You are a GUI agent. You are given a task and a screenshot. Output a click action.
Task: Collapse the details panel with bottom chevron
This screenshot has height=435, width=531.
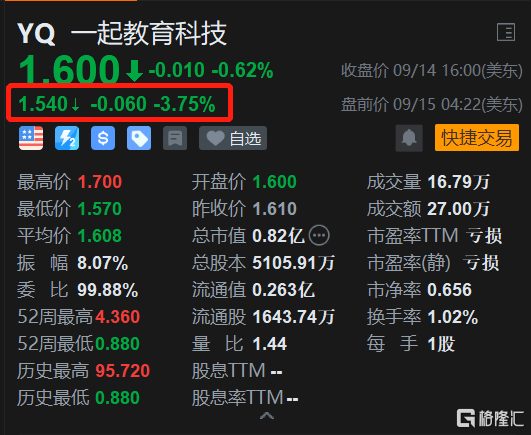click(267, 415)
